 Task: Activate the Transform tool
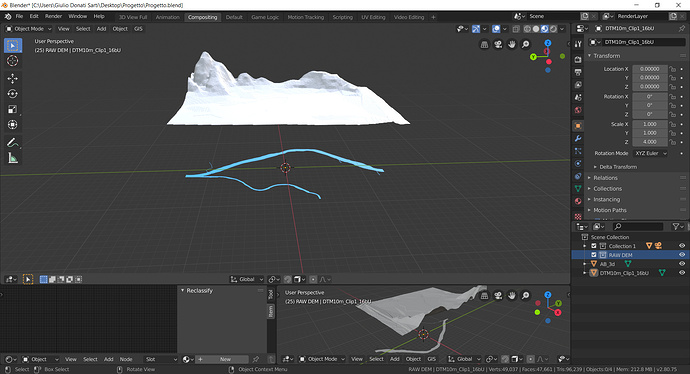click(x=13, y=125)
